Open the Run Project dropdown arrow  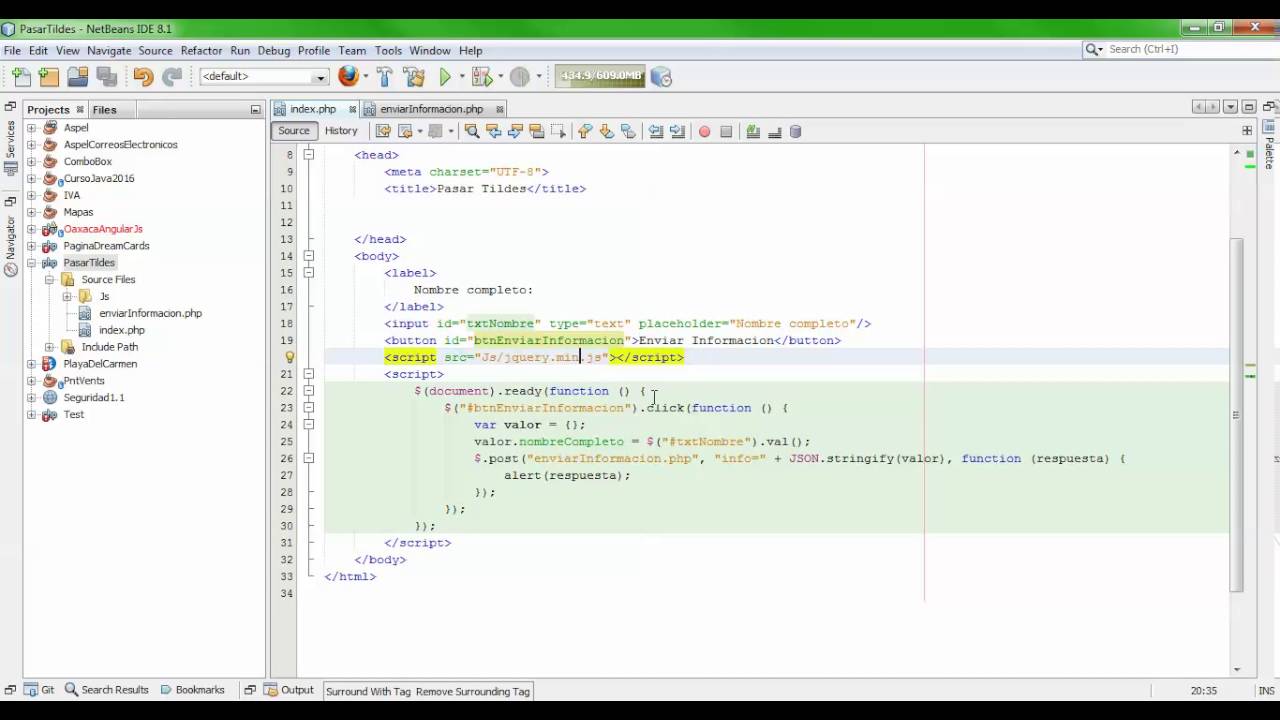pos(461,77)
